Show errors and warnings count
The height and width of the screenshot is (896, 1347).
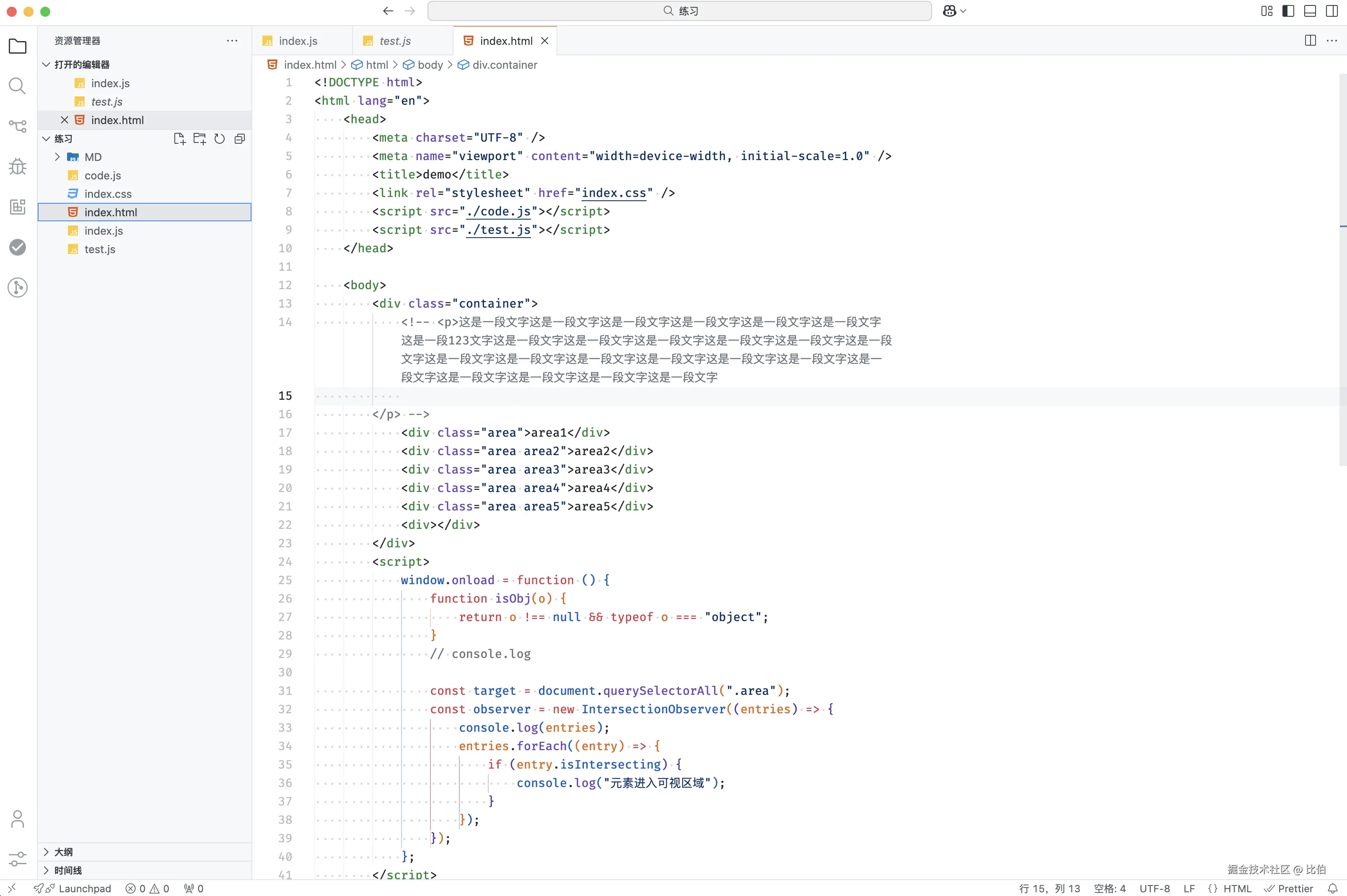pyautogui.click(x=148, y=888)
